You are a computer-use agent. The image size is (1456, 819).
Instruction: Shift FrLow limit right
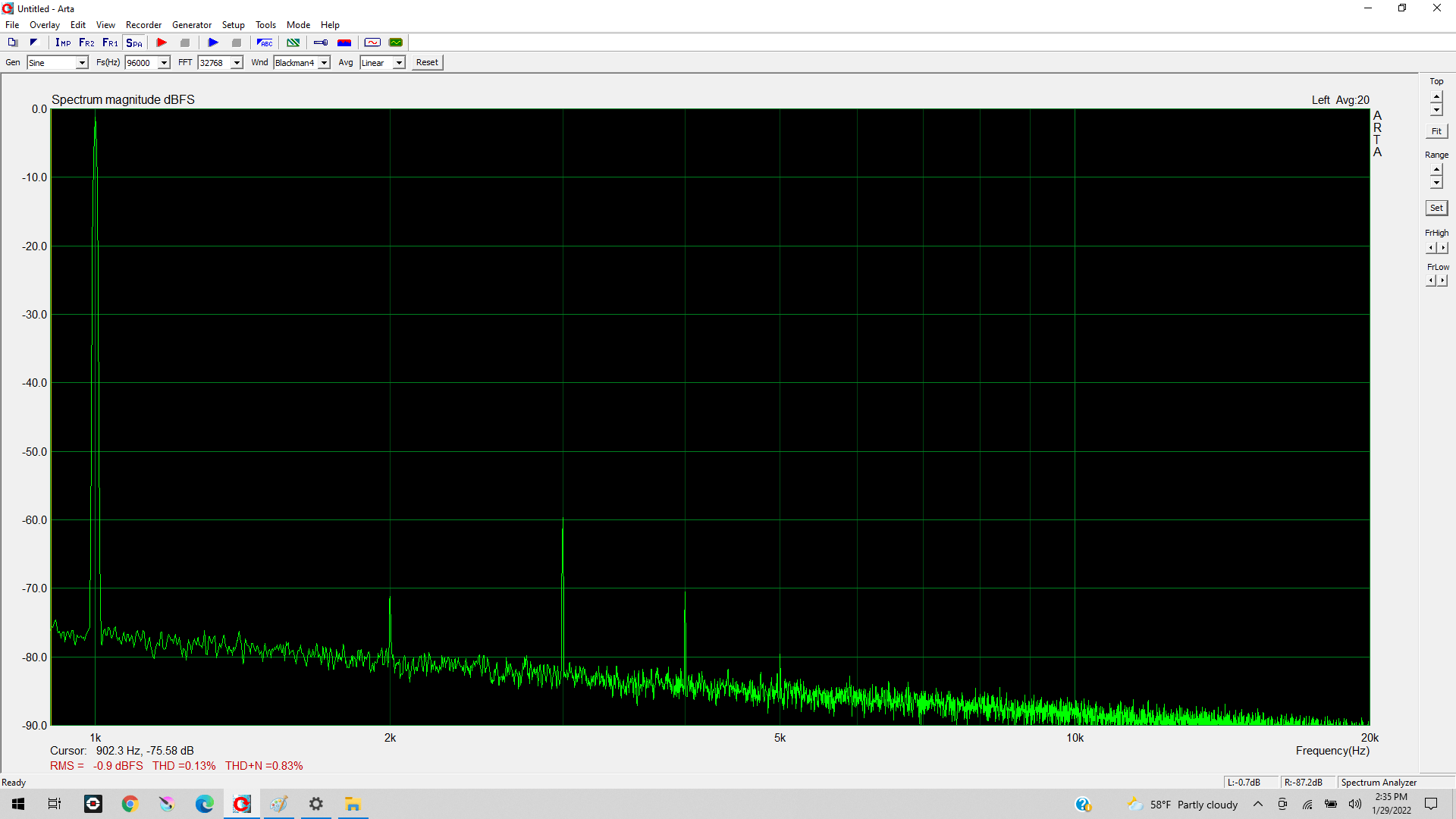[x=1442, y=281]
